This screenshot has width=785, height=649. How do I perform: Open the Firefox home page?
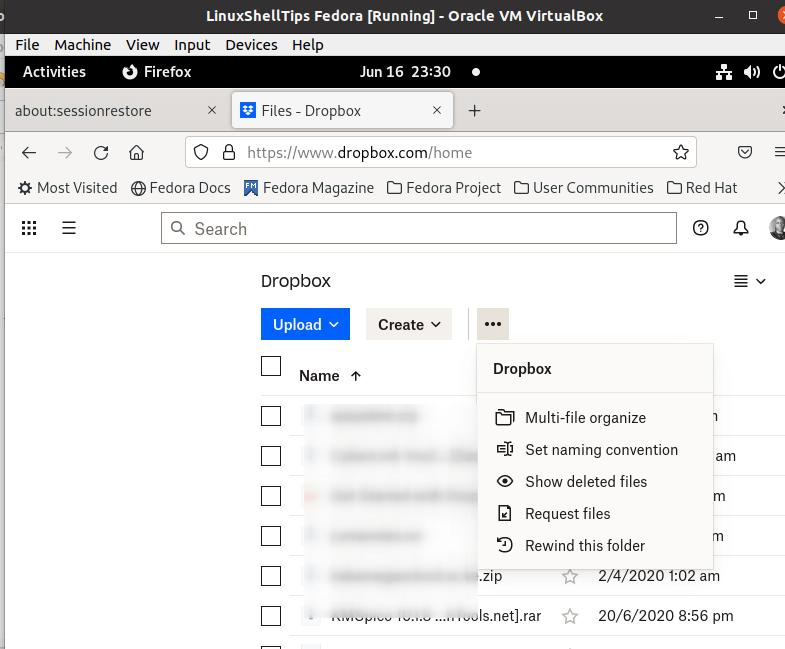pyautogui.click(x=136, y=152)
